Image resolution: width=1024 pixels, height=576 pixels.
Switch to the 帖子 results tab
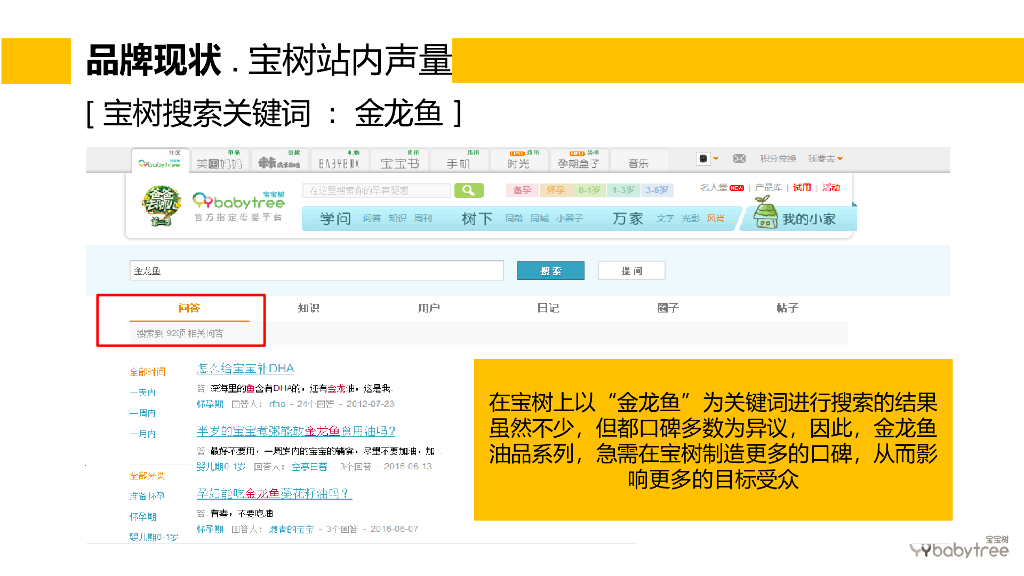[x=788, y=308]
